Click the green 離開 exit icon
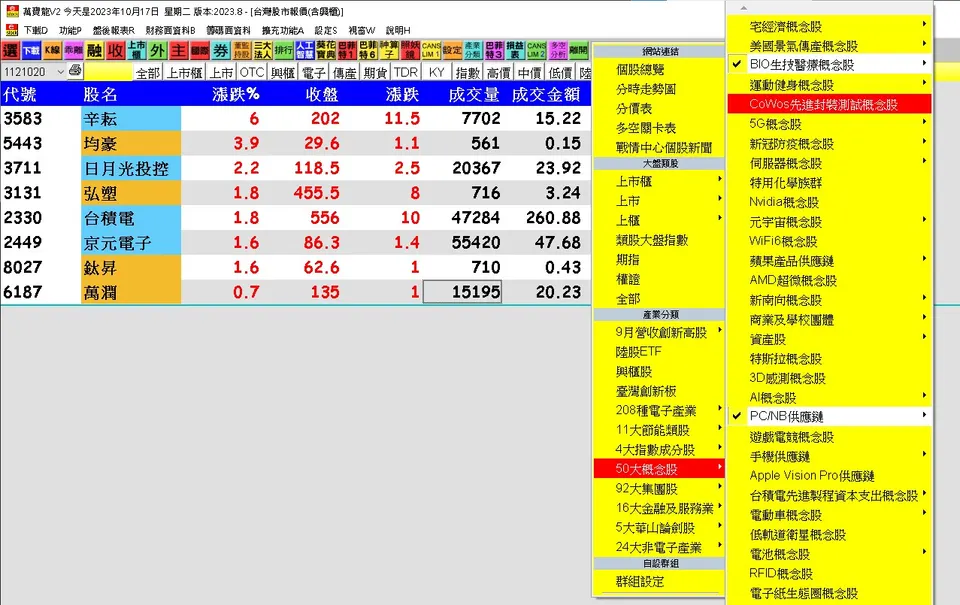 578,50
